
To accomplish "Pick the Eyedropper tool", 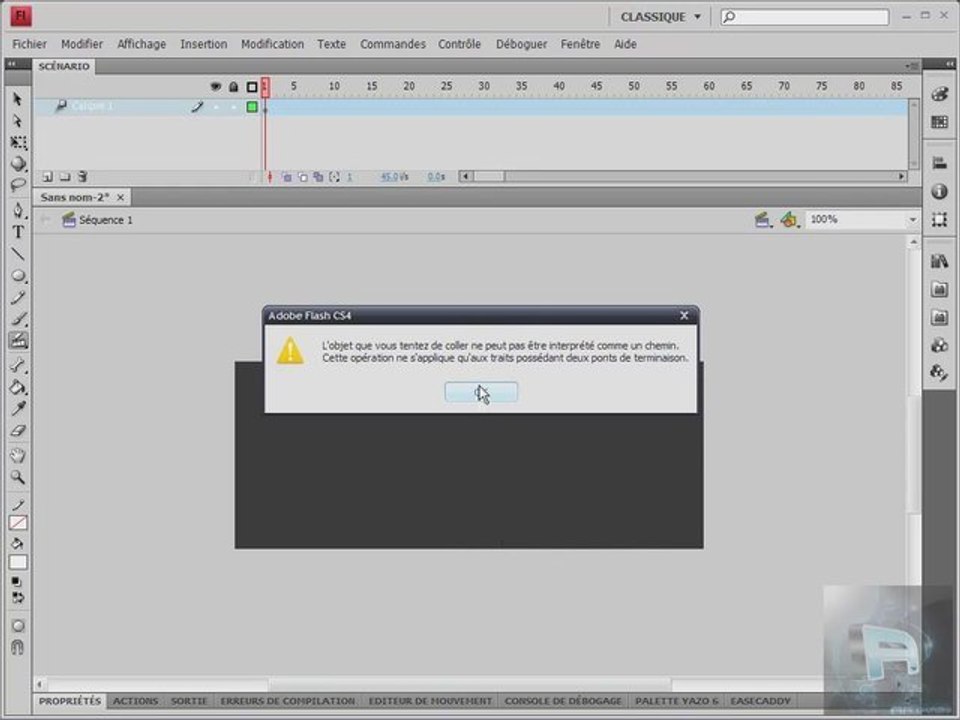I will pyautogui.click(x=18, y=408).
